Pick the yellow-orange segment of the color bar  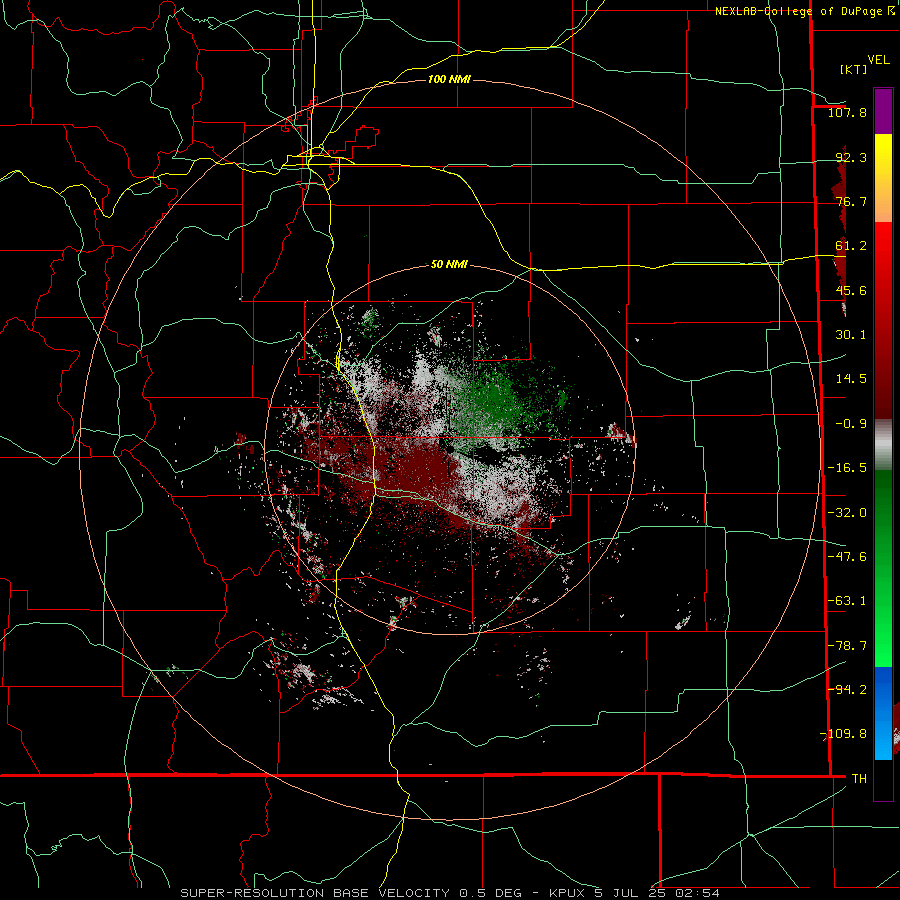[883, 178]
